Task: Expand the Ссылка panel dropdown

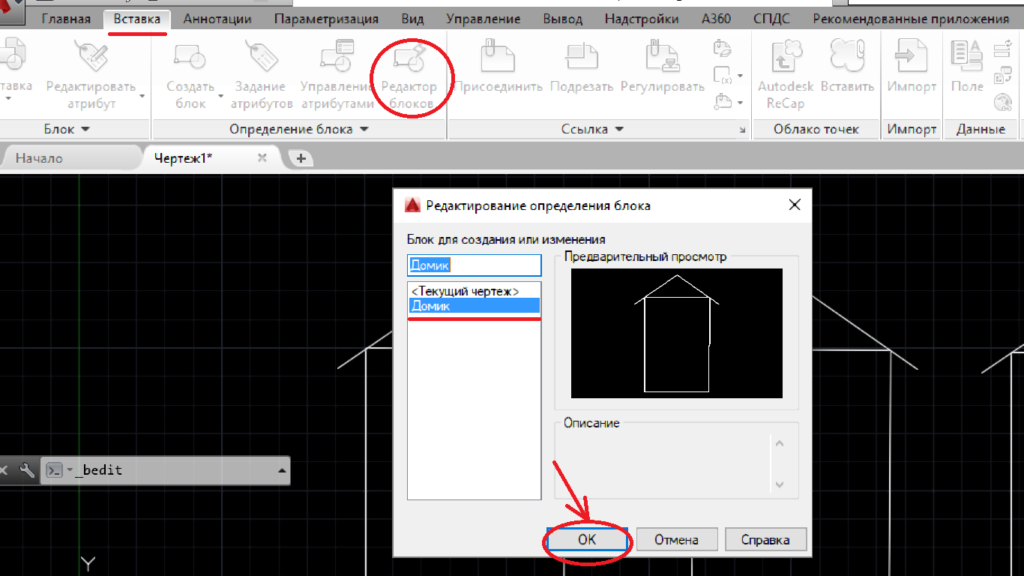Action: (x=619, y=130)
